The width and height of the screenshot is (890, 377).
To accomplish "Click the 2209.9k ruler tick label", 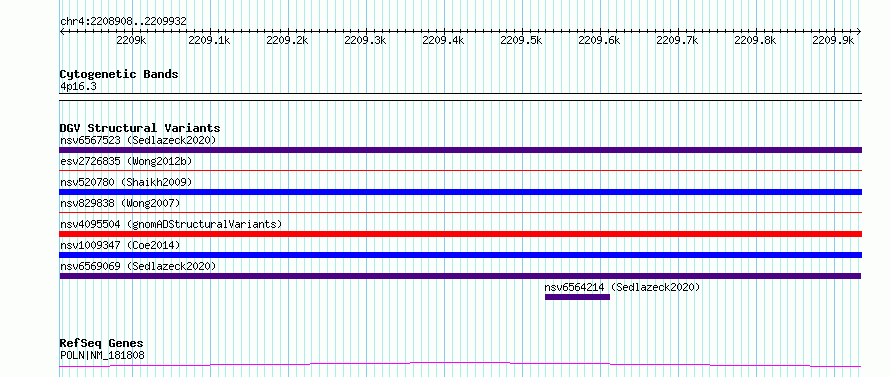I will (x=833, y=40).
